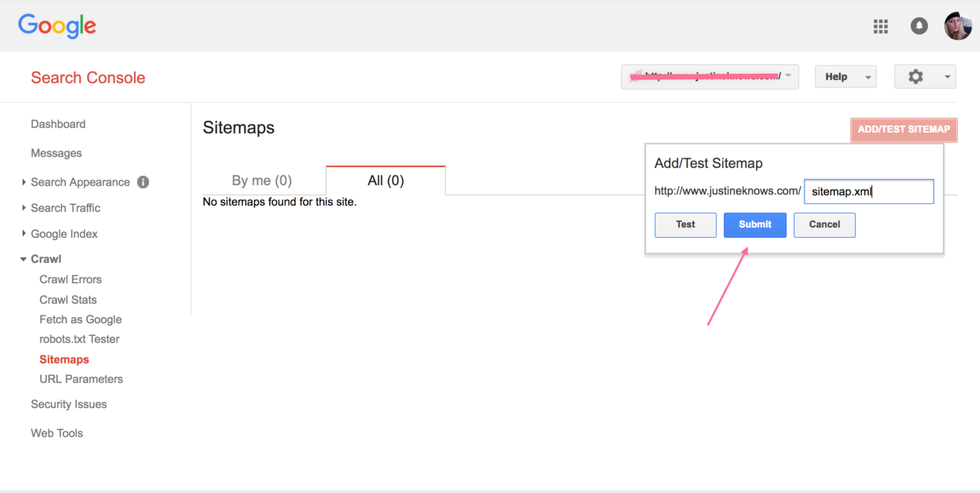This screenshot has height=493, width=980.
Task: Click the sitemap.xml input field
Action: click(869, 192)
